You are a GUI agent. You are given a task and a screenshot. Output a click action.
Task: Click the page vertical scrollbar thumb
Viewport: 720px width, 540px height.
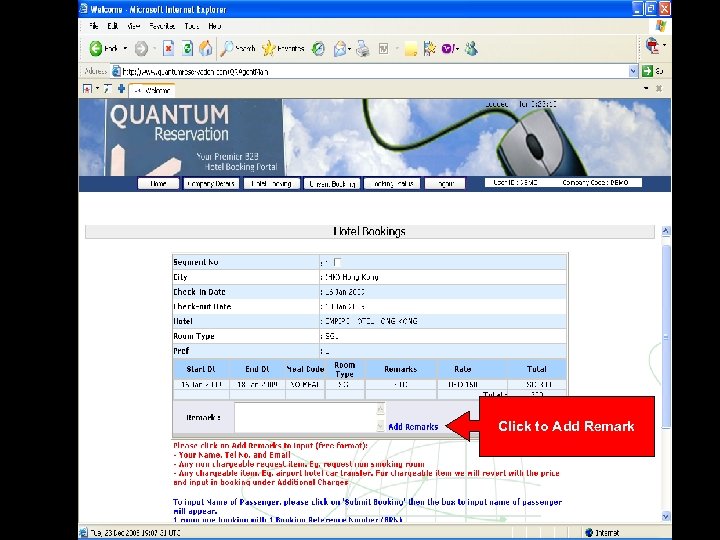click(666, 336)
